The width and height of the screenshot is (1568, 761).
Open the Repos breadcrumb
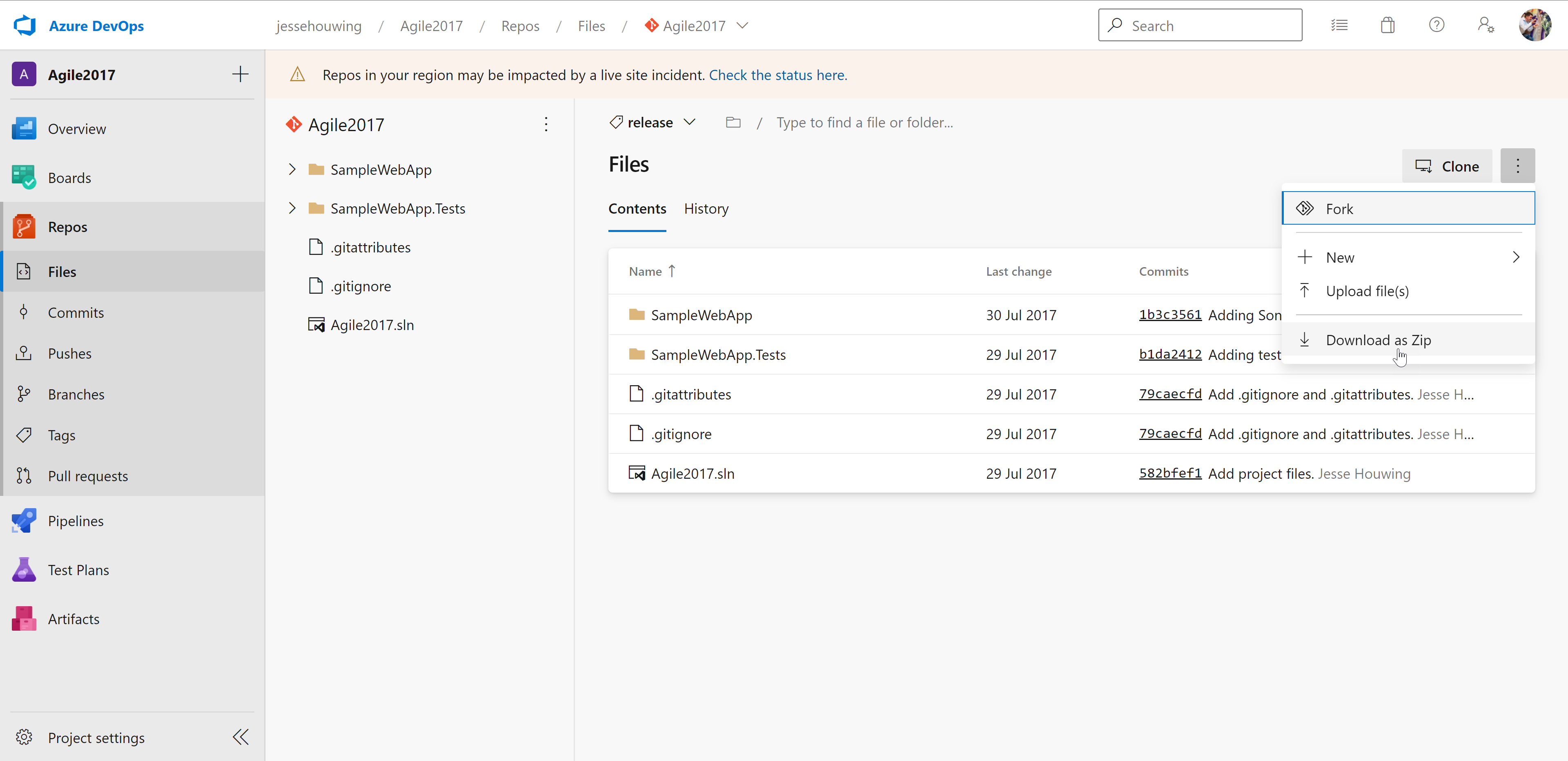click(x=520, y=26)
